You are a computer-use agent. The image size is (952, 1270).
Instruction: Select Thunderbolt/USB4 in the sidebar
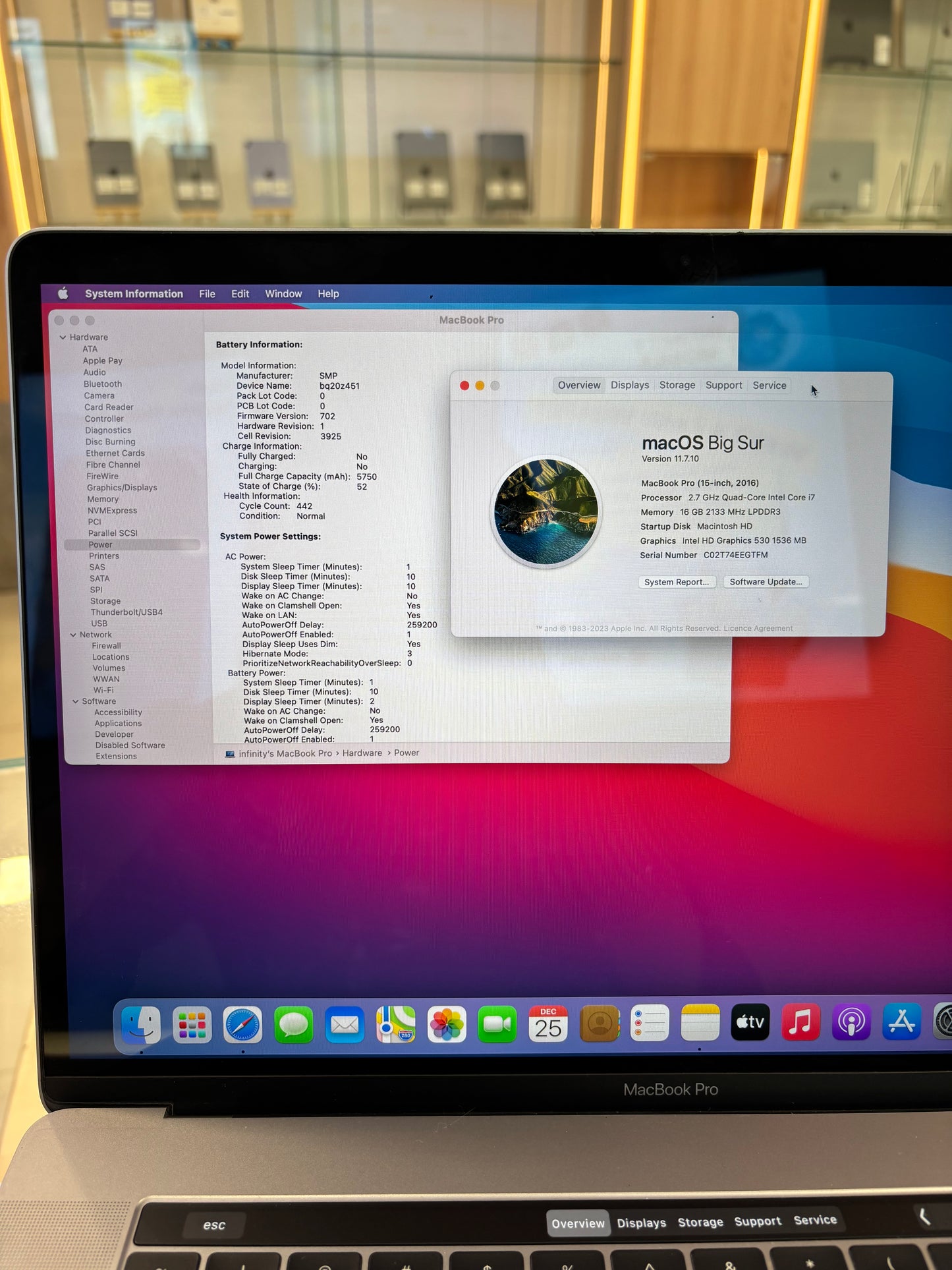pyautogui.click(x=126, y=612)
